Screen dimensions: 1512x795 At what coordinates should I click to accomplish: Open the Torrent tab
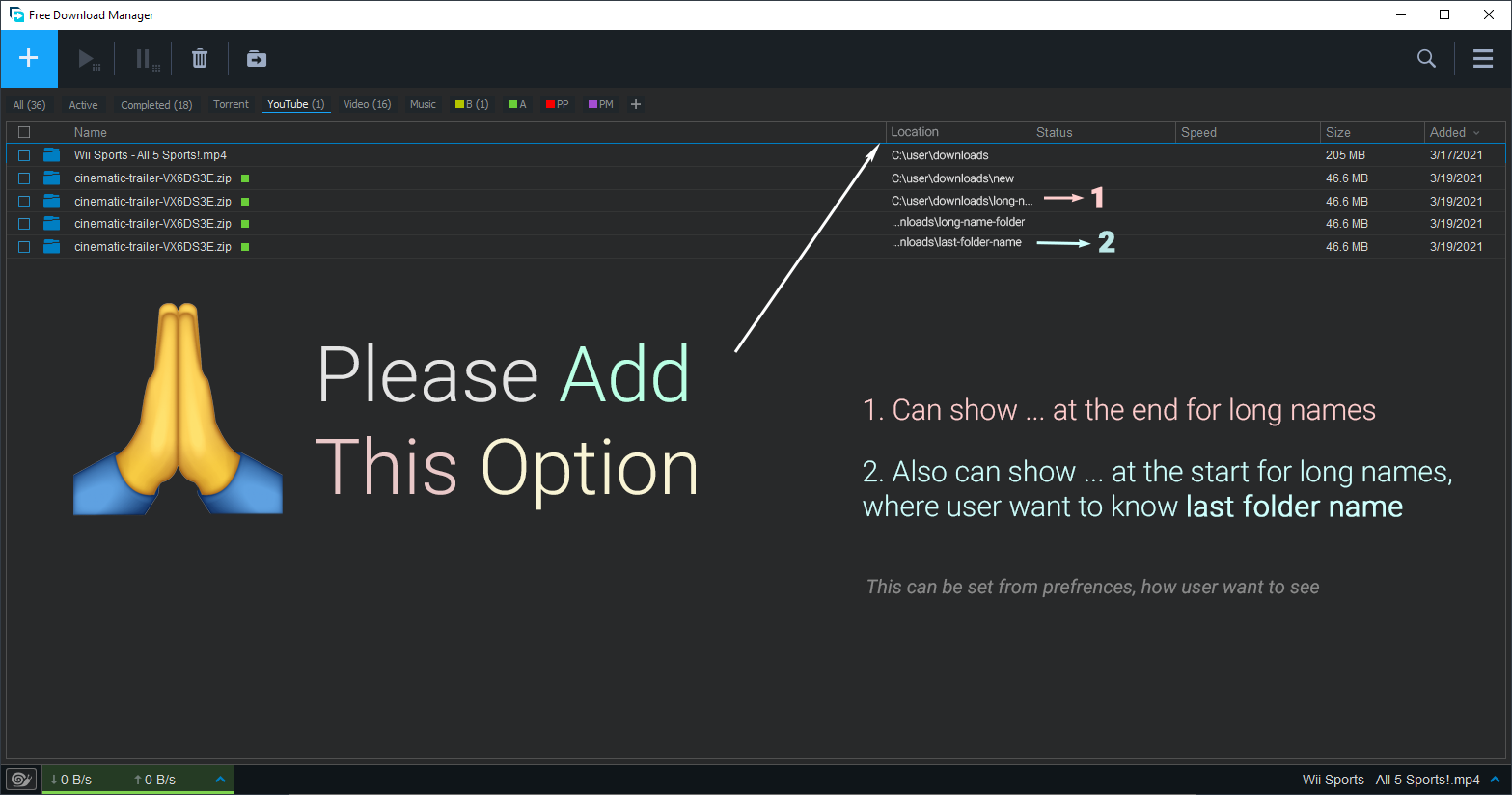pos(231,104)
